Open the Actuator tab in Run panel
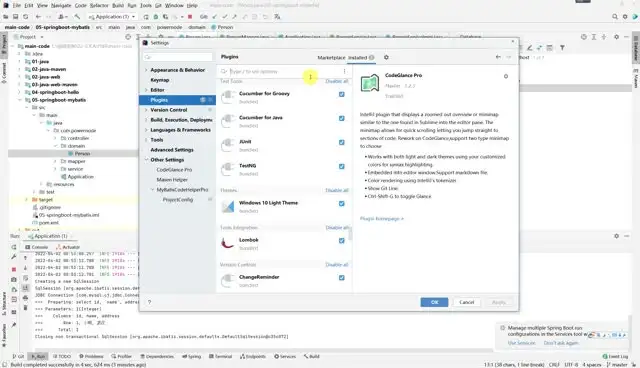 click(68, 247)
